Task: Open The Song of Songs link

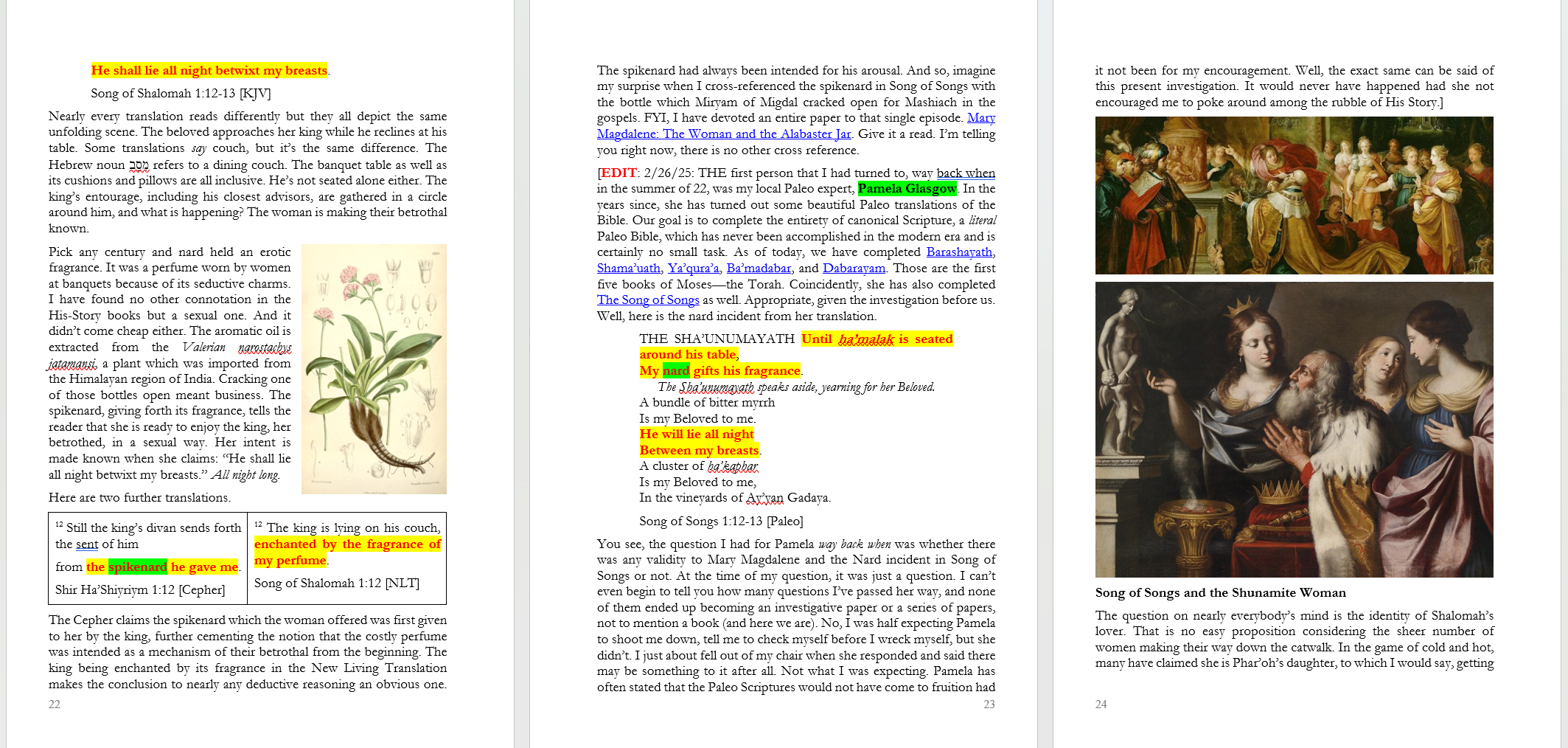Action: [x=648, y=300]
